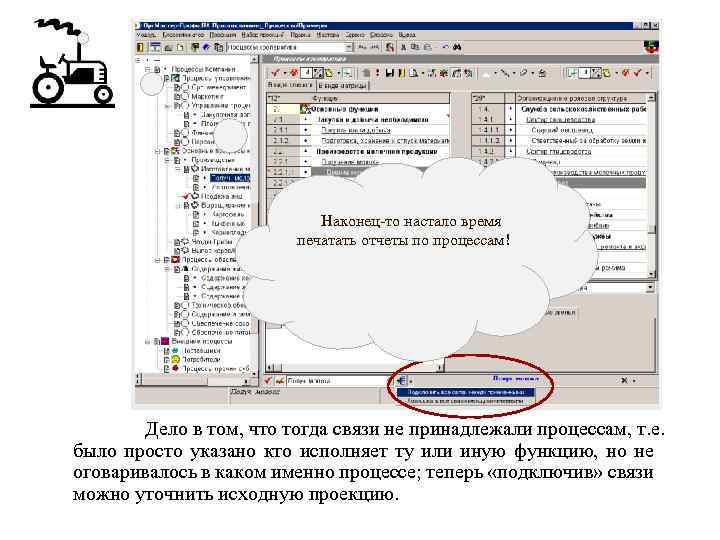Image resolution: width=720 pixels, height=540 pixels.
Task: Open the 'Классификатор' menu
Action: click(183, 35)
